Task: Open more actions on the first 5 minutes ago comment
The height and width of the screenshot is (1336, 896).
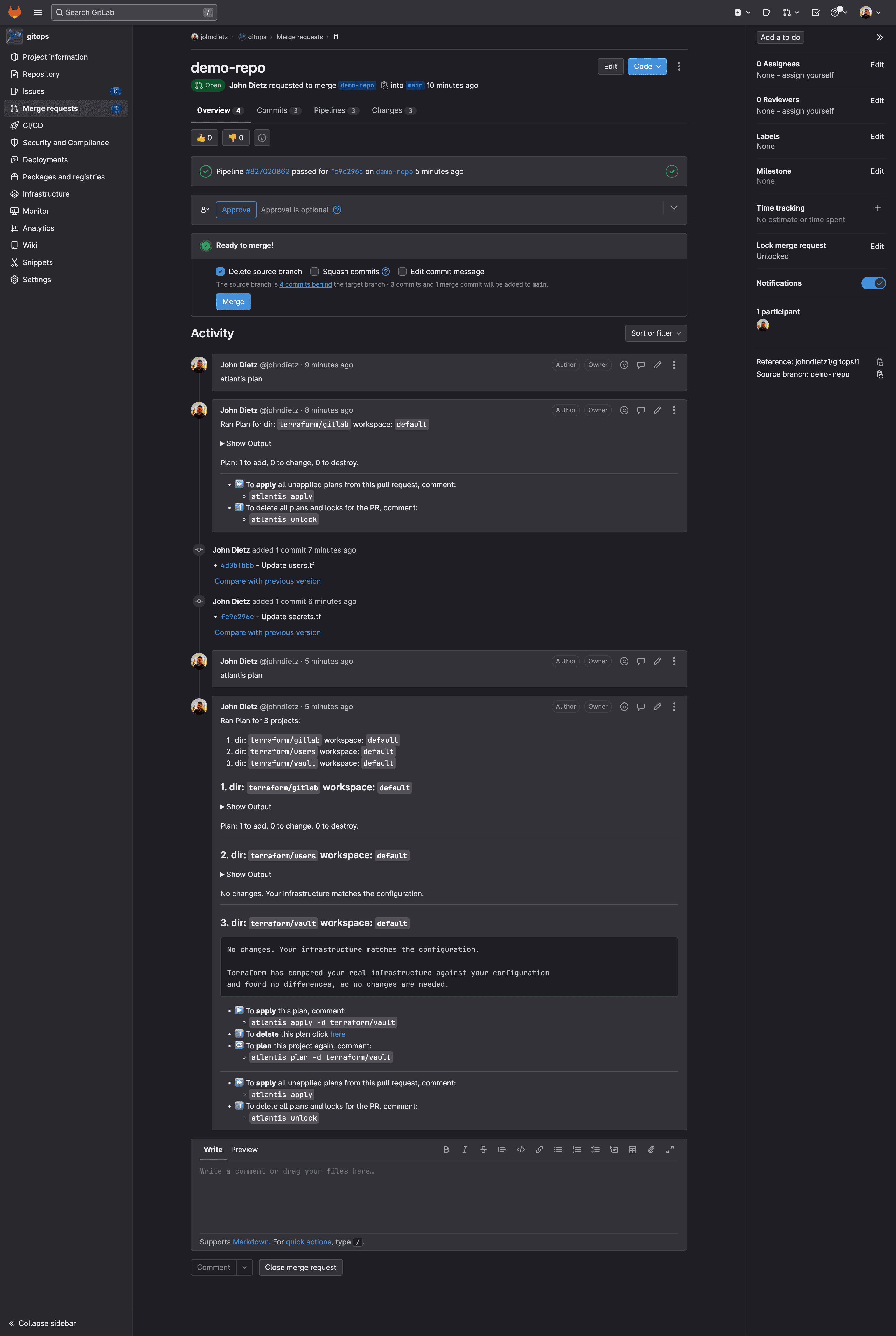Action: coord(674,661)
